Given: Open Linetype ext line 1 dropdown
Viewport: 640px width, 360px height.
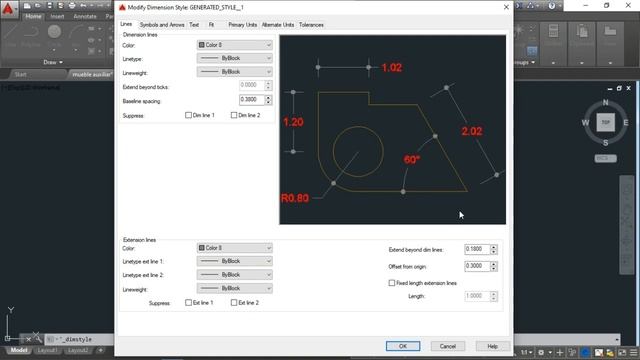Looking at the screenshot, I should 235,261.
